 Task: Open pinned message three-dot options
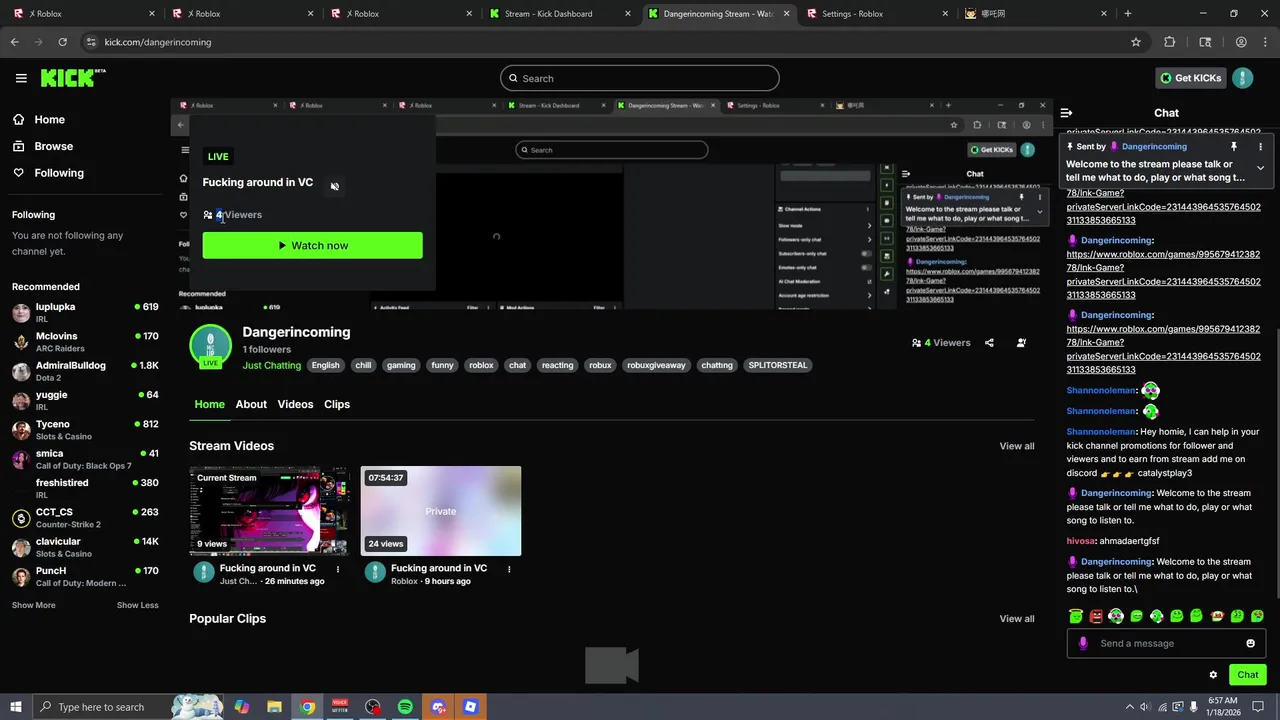pyautogui.click(x=1260, y=147)
